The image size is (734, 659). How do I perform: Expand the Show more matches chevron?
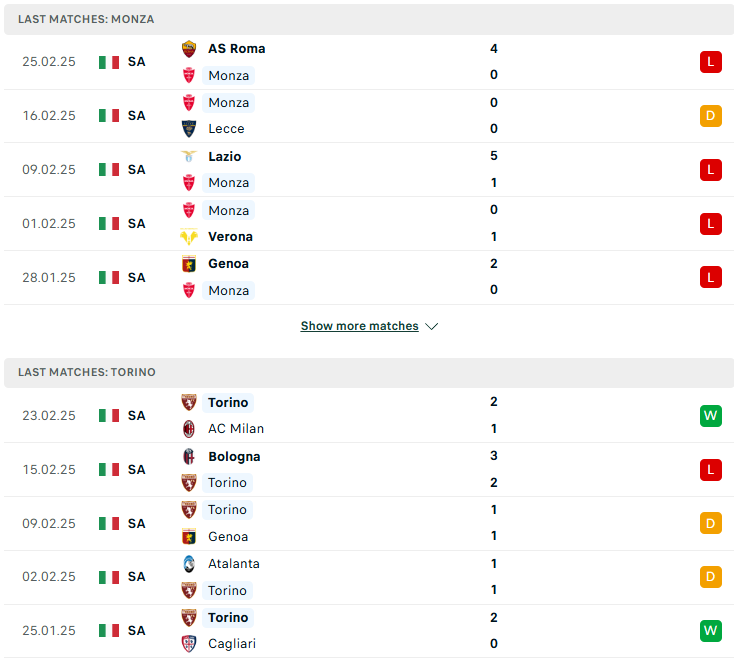(432, 326)
